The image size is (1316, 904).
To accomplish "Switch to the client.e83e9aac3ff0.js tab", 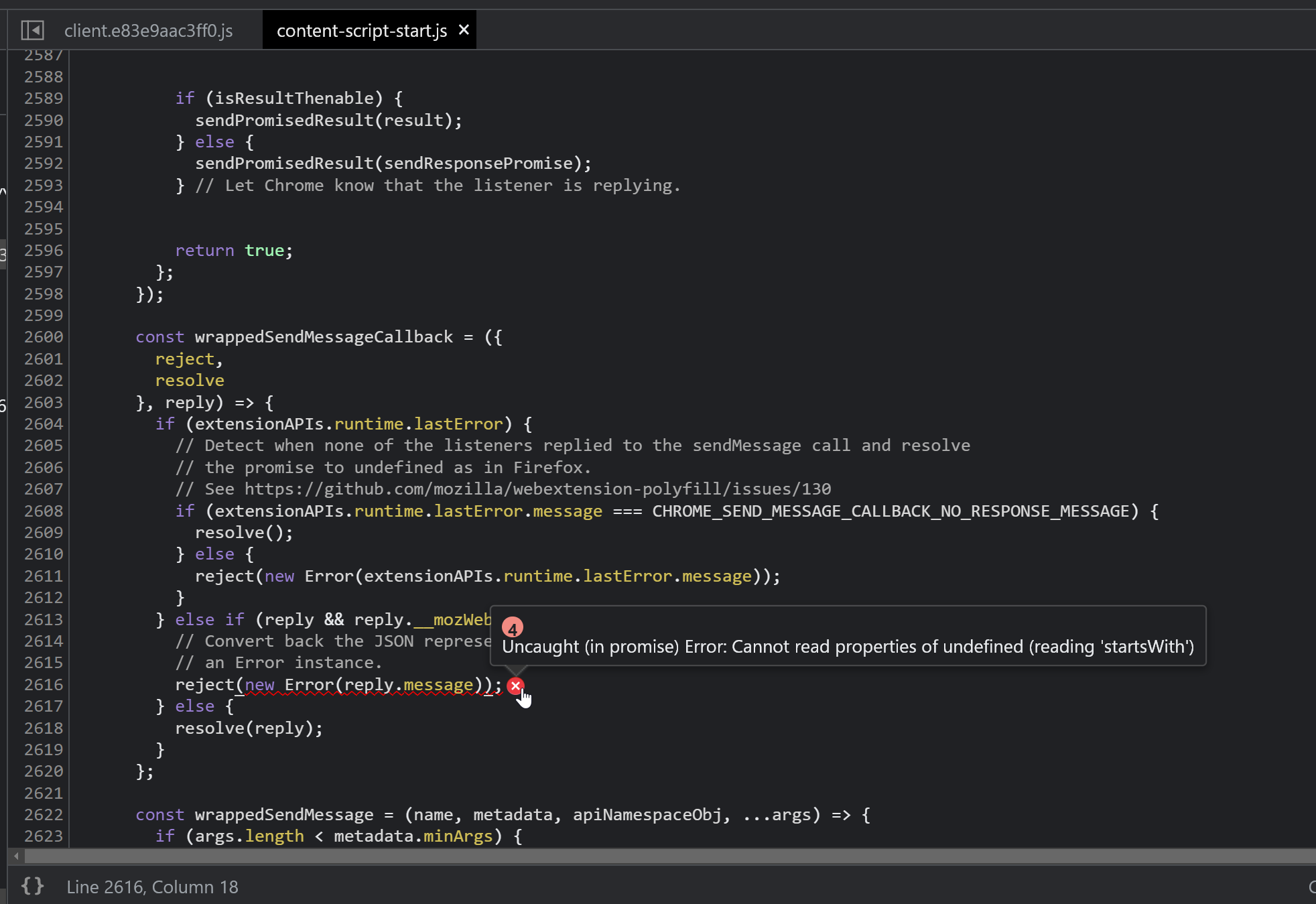I will pyautogui.click(x=149, y=31).
